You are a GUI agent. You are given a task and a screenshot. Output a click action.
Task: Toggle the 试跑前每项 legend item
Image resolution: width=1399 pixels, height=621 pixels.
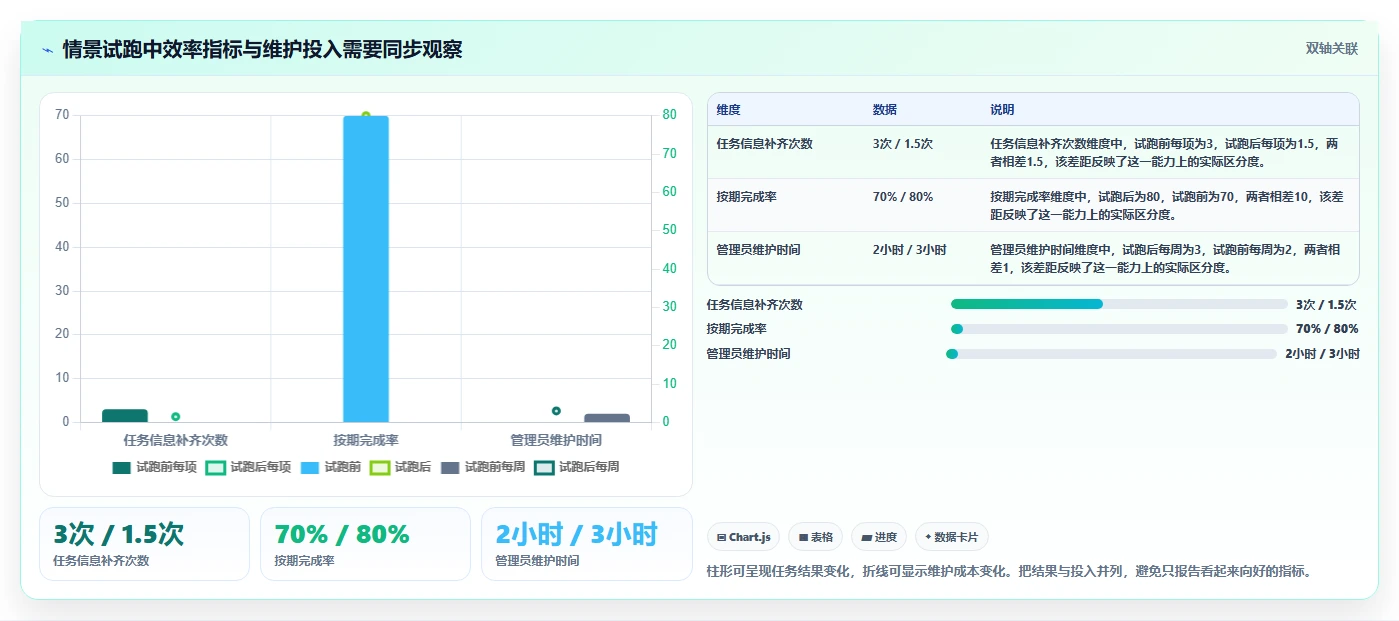pyautogui.click(x=154, y=467)
